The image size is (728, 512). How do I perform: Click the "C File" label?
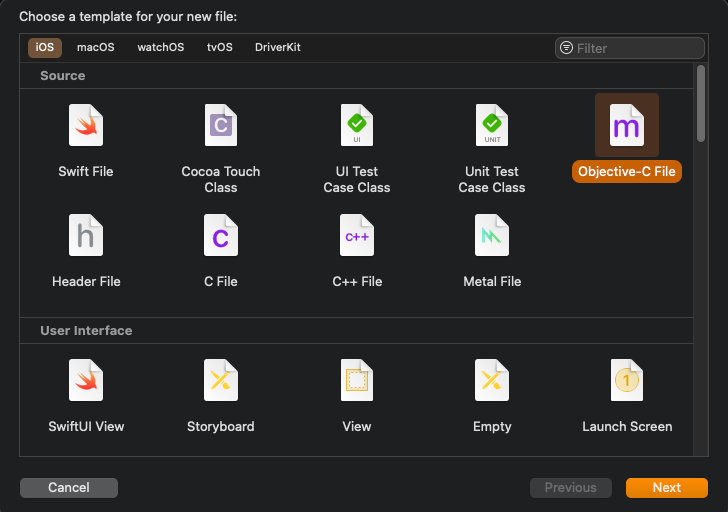(221, 281)
